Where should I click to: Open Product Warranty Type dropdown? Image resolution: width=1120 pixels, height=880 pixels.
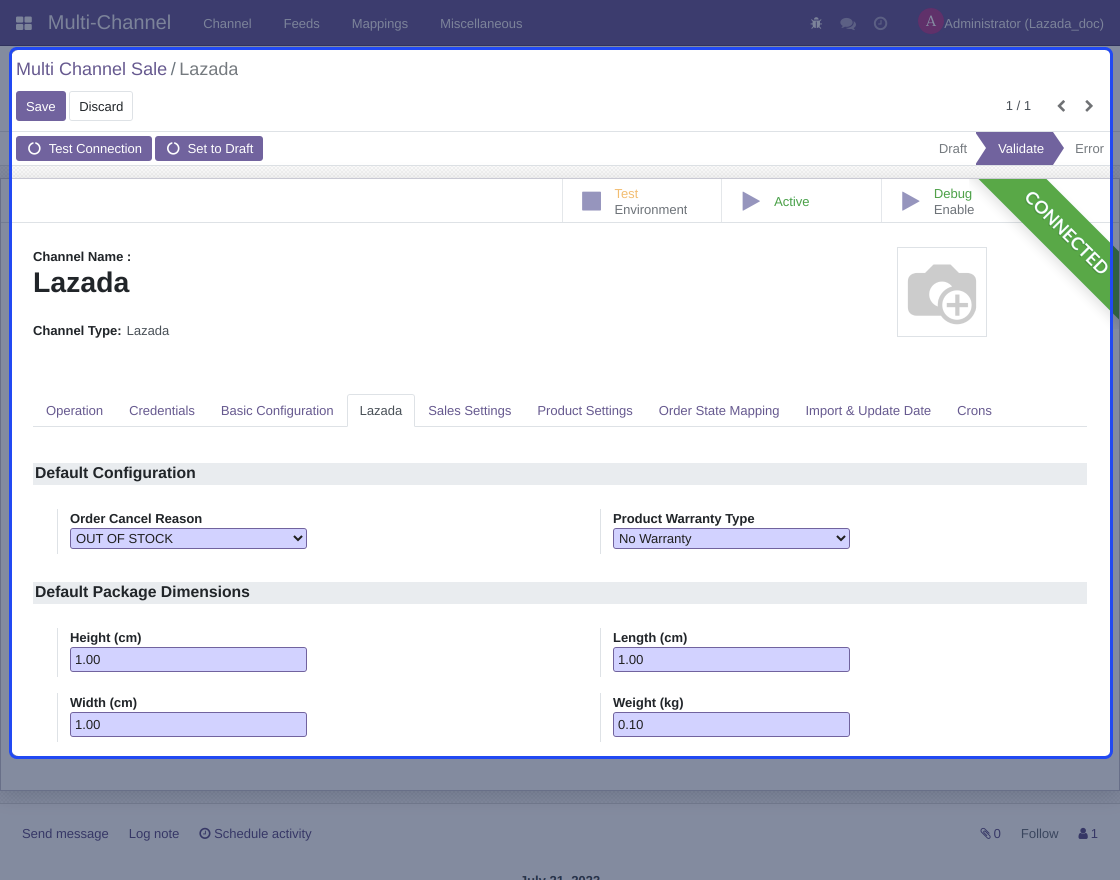tap(731, 539)
